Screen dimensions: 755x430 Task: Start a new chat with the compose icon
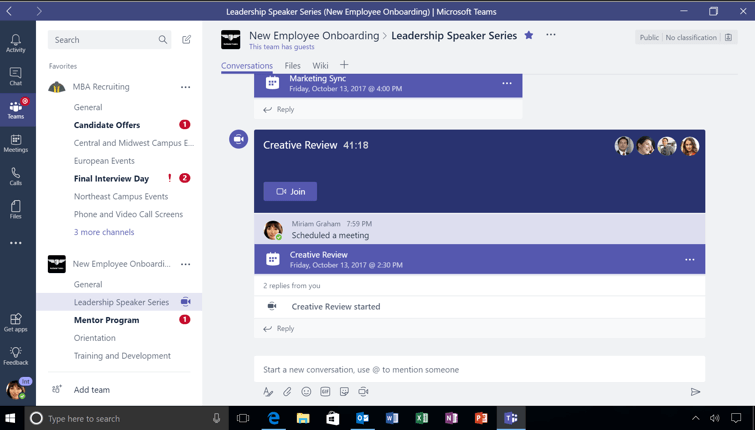point(186,39)
